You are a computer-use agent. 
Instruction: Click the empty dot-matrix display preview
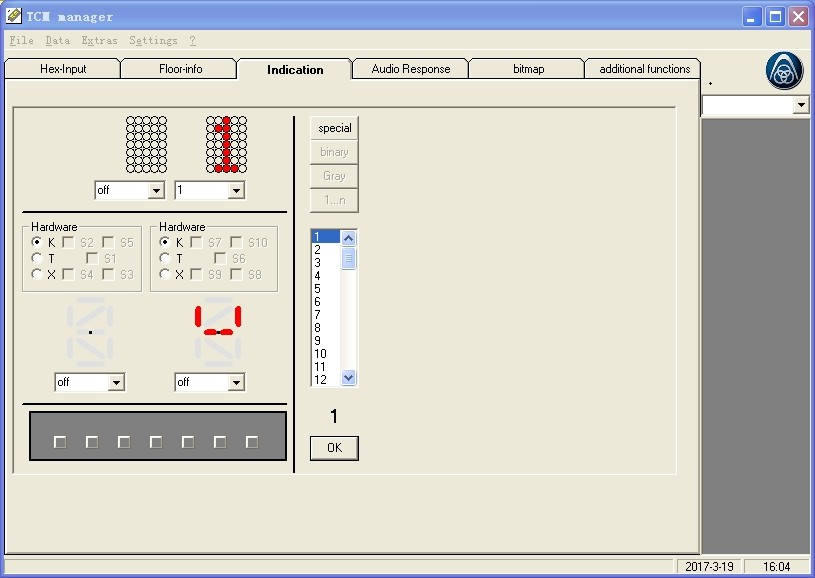pyautogui.click(x=146, y=145)
